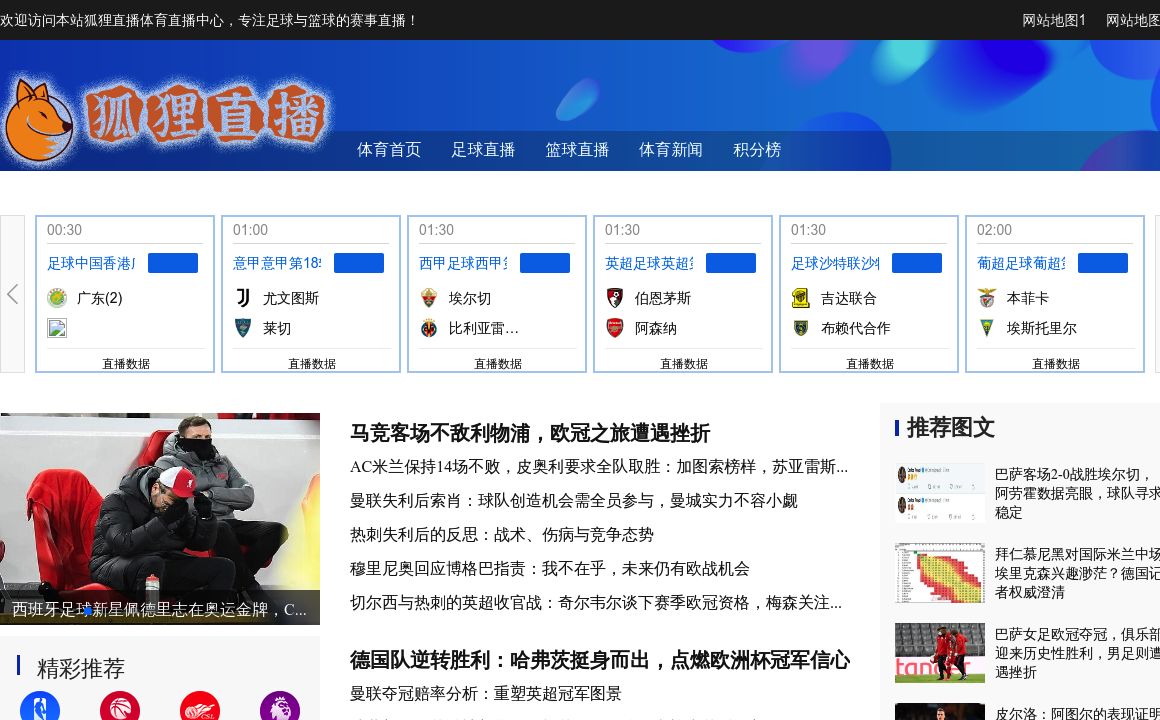This screenshot has height=720, width=1160.
Task: Click the Arsenal team crest
Action: [615, 328]
